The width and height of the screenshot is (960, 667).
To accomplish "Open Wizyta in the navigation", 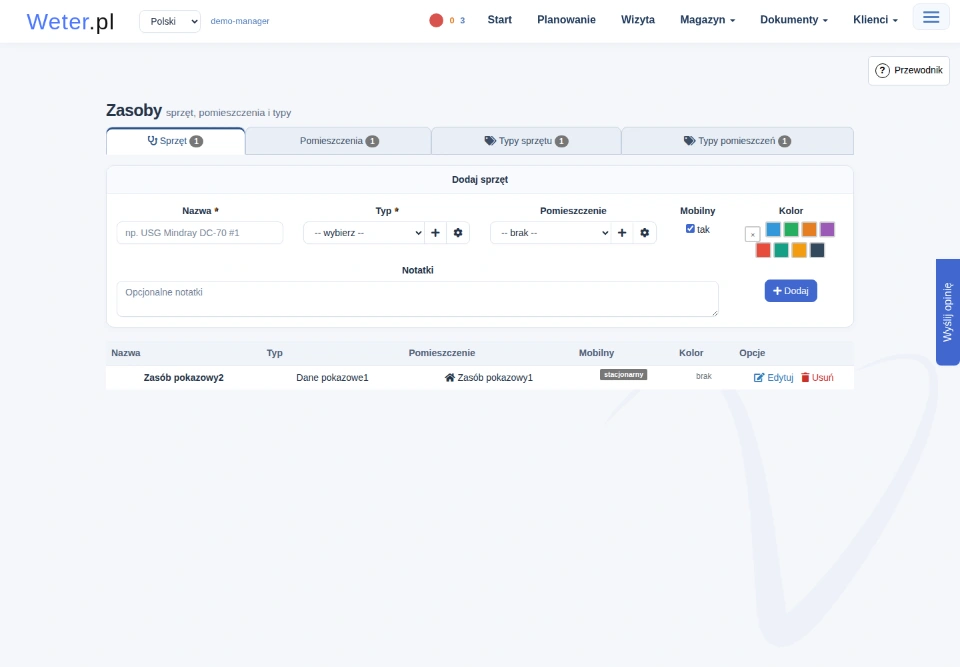I will pyautogui.click(x=638, y=20).
